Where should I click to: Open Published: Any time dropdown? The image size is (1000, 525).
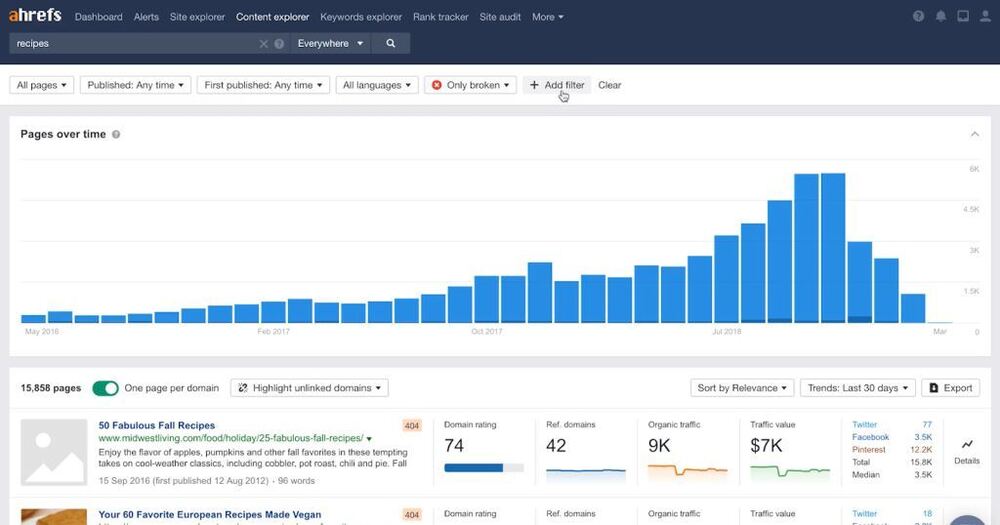pyautogui.click(x=135, y=85)
